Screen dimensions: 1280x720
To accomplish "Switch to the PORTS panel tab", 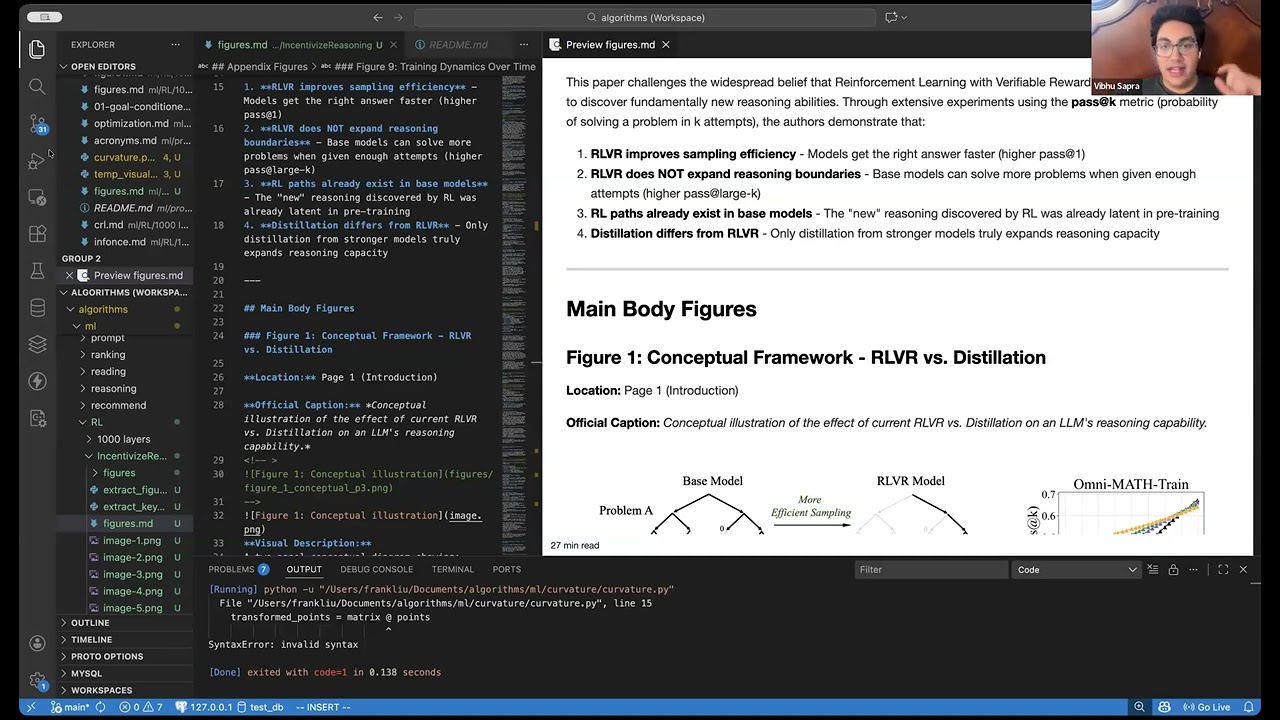I will coord(506,569).
